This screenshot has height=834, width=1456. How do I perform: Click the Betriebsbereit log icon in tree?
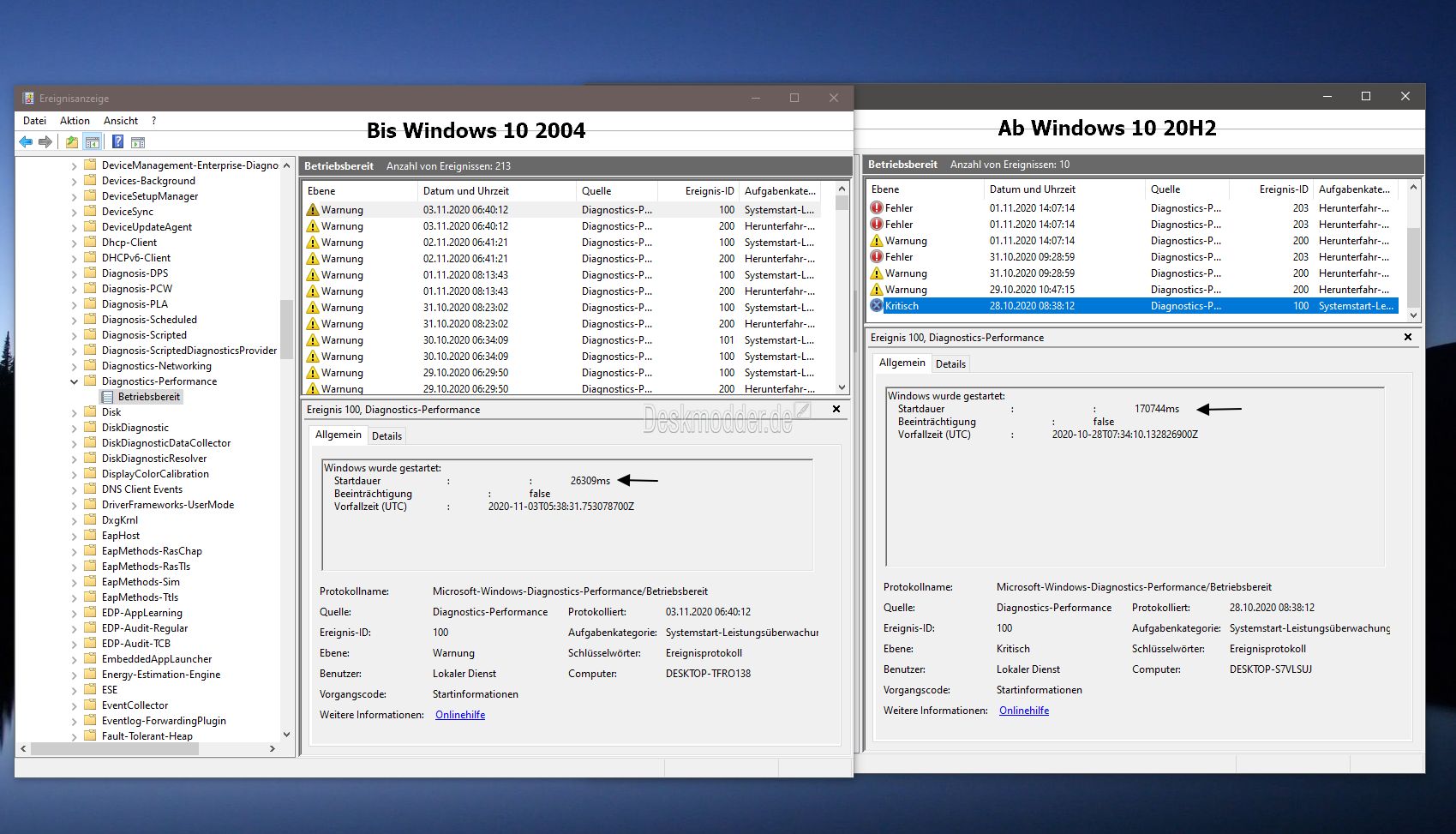tap(107, 397)
